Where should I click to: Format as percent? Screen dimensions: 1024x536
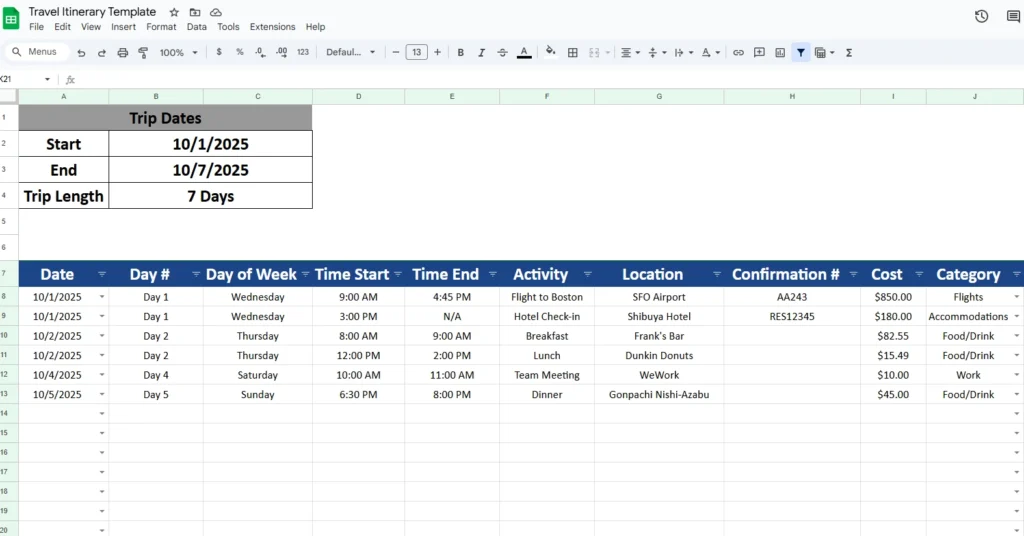(x=240, y=52)
